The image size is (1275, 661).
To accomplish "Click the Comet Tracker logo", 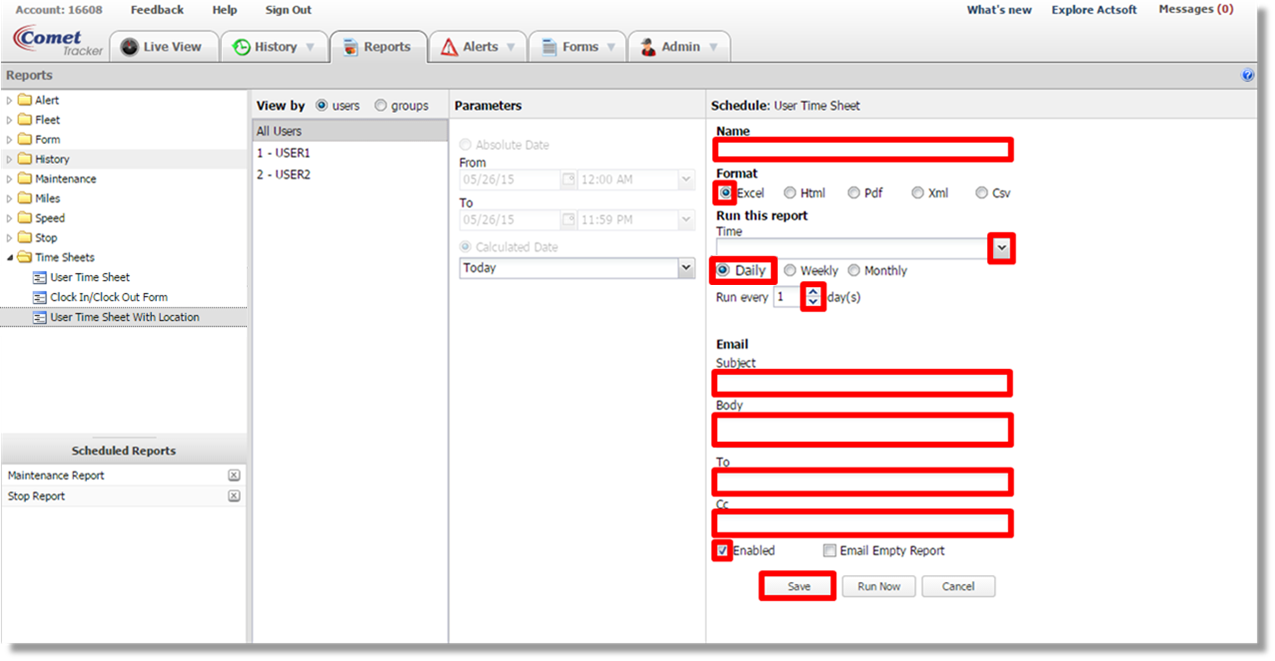I will tap(57, 41).
